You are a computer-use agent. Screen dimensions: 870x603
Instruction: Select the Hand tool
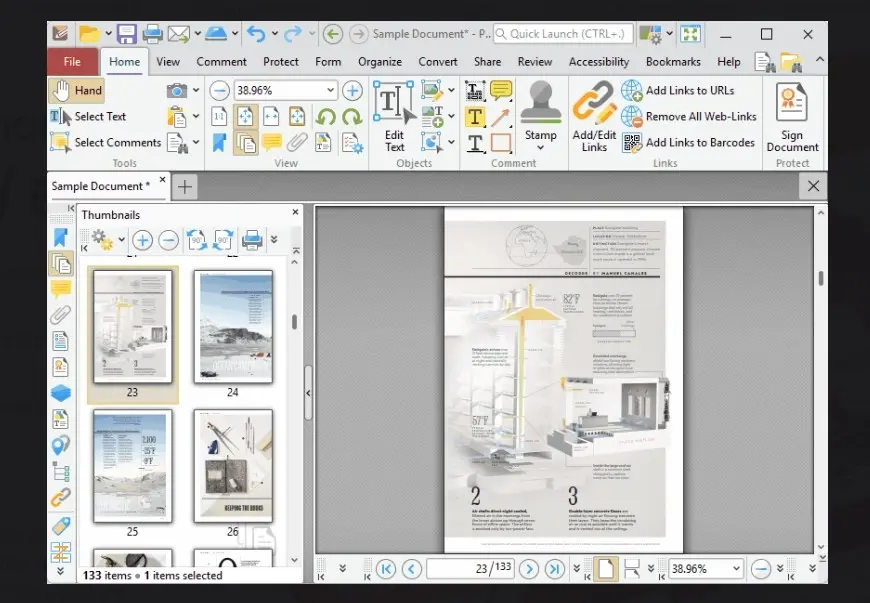pyautogui.click(x=75, y=90)
